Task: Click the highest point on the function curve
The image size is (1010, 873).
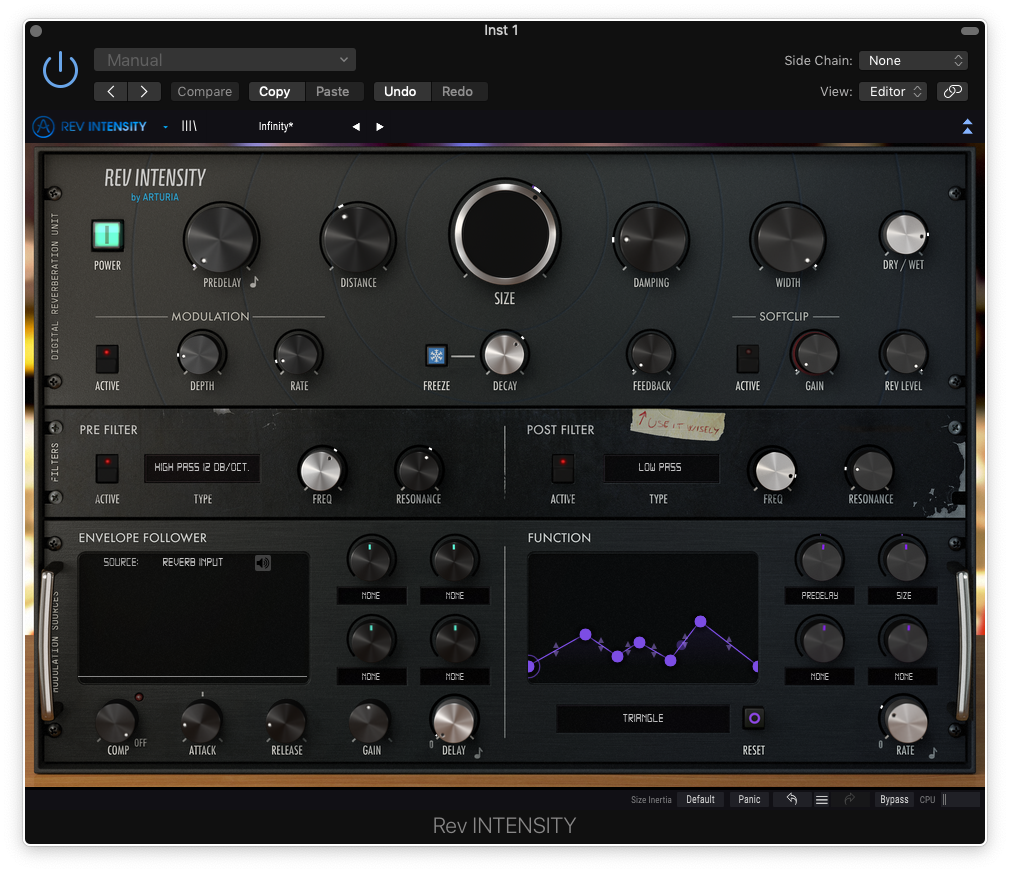Action: pos(700,622)
